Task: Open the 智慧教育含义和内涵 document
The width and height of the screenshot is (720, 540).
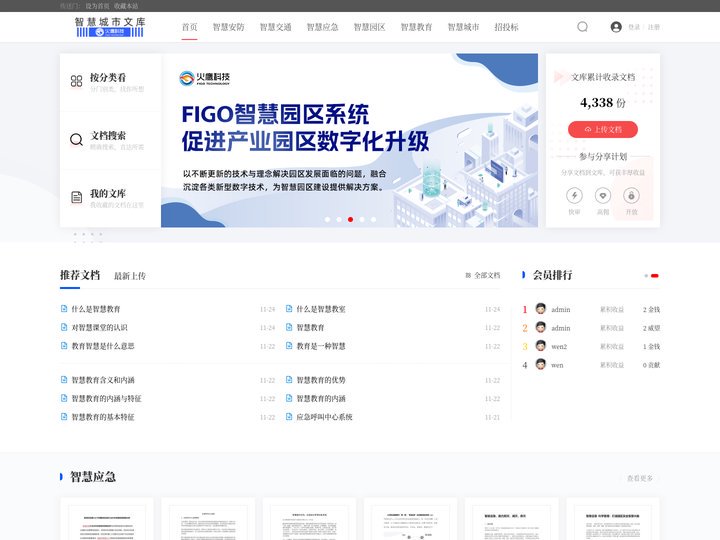Action: tap(103, 380)
